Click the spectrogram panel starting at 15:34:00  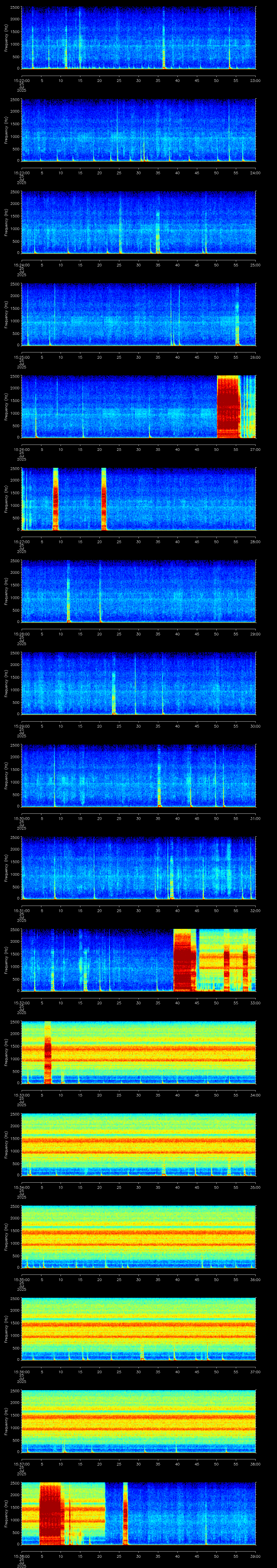[x=138, y=1144]
